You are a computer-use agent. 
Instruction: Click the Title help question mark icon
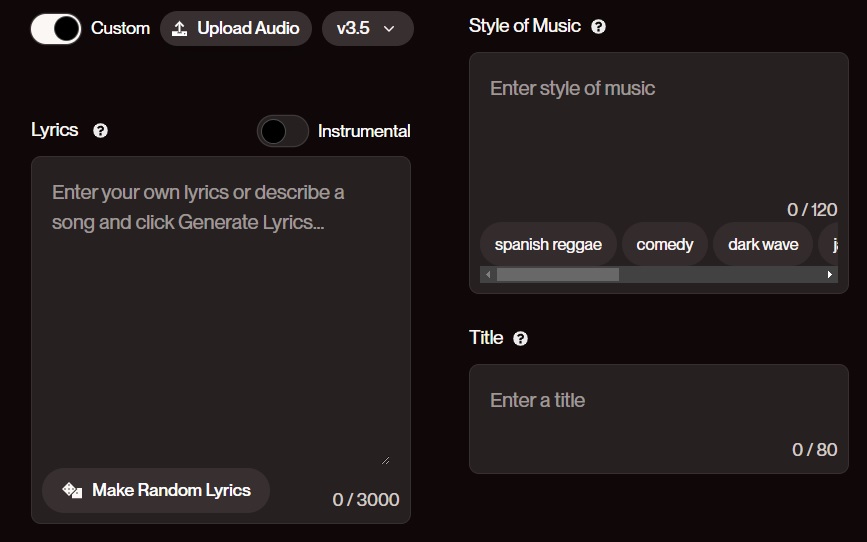520,338
